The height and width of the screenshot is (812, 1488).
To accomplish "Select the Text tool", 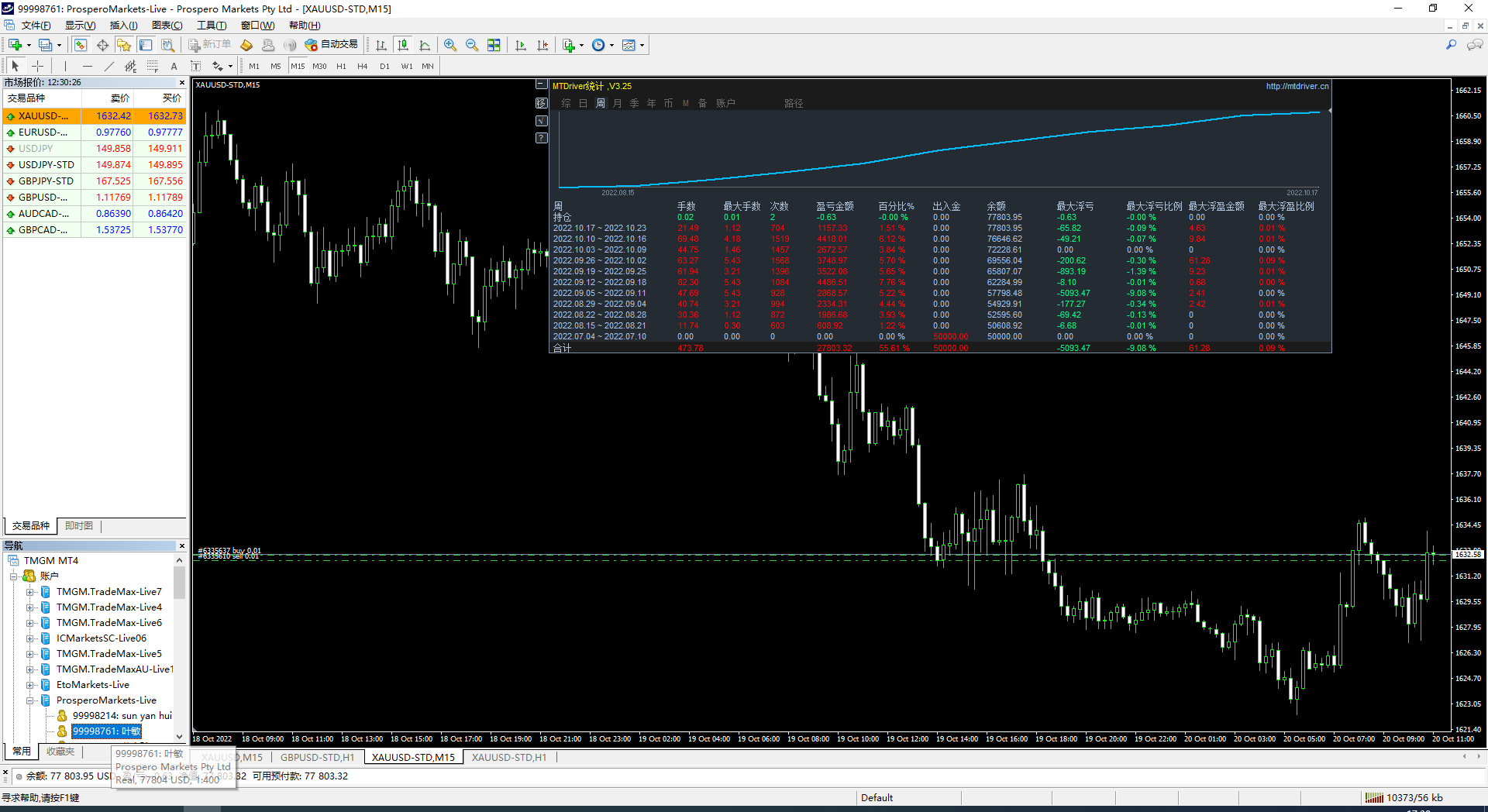I will 174,66.
